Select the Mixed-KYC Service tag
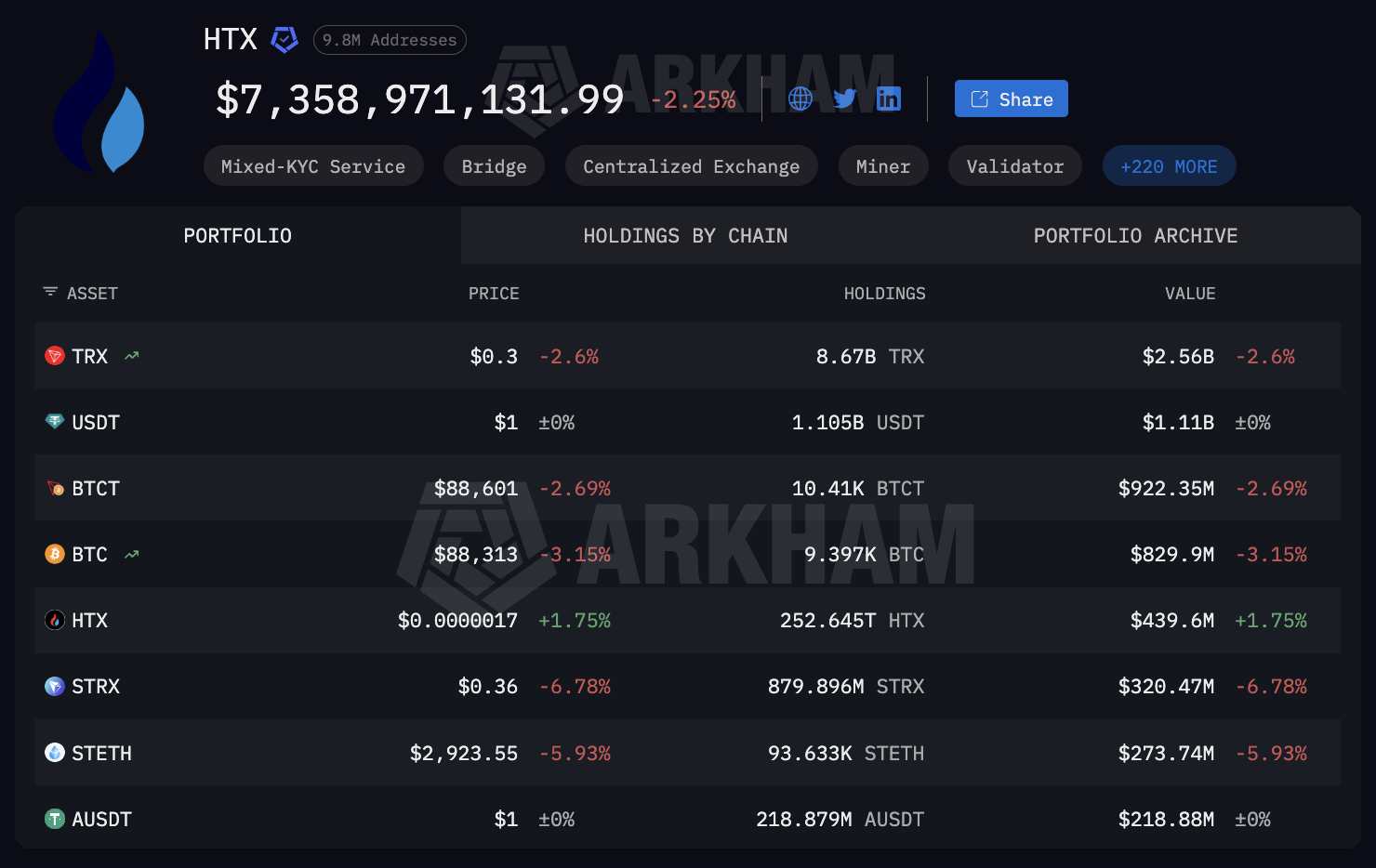 (x=313, y=166)
